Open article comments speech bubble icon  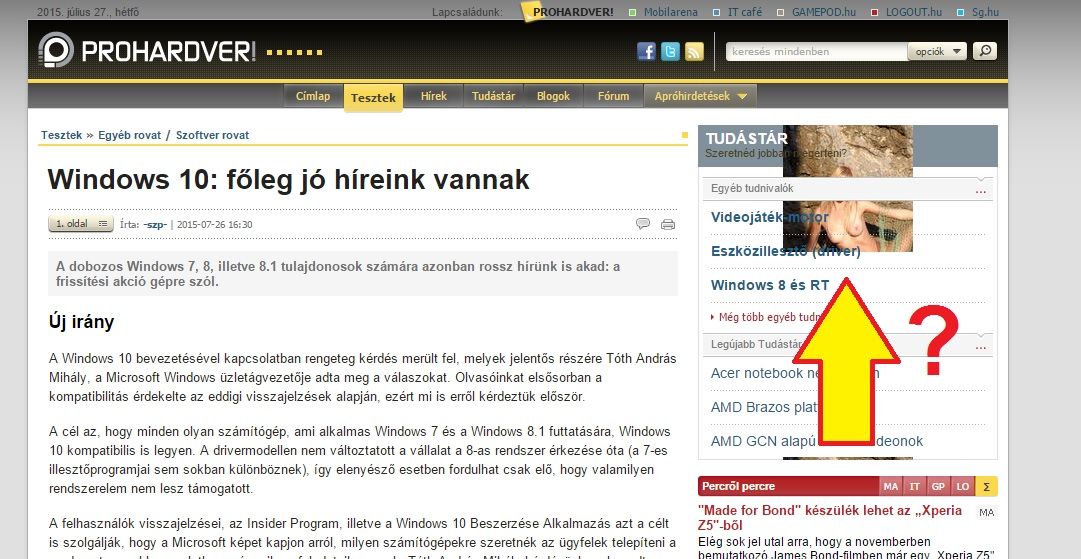coord(643,223)
